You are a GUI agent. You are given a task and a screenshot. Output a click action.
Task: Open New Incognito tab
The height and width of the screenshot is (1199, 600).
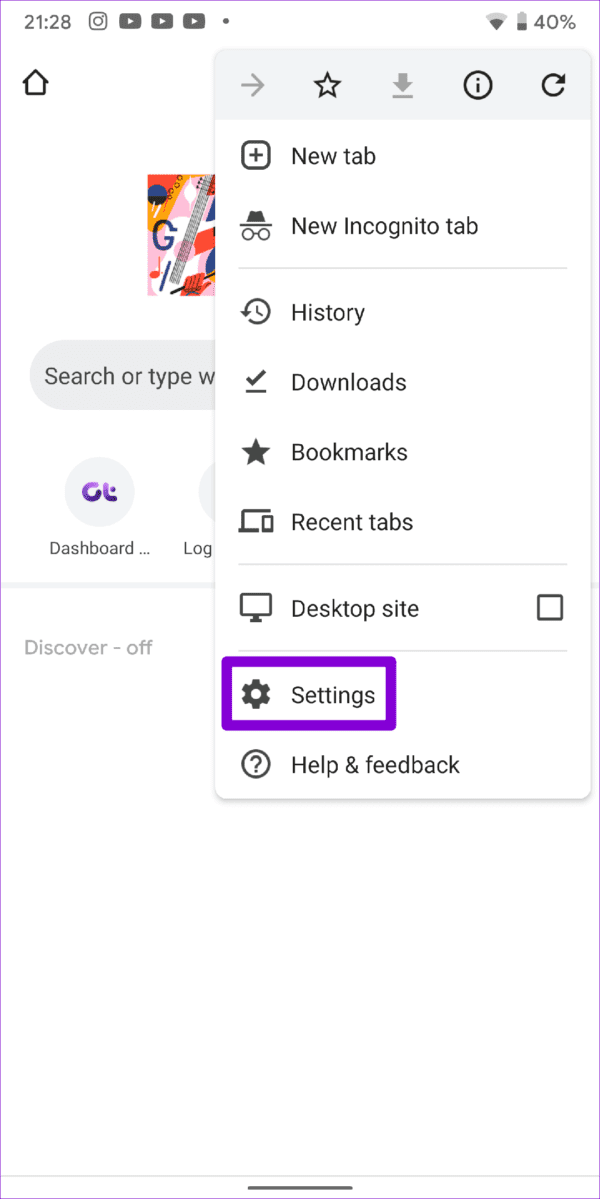point(403,226)
